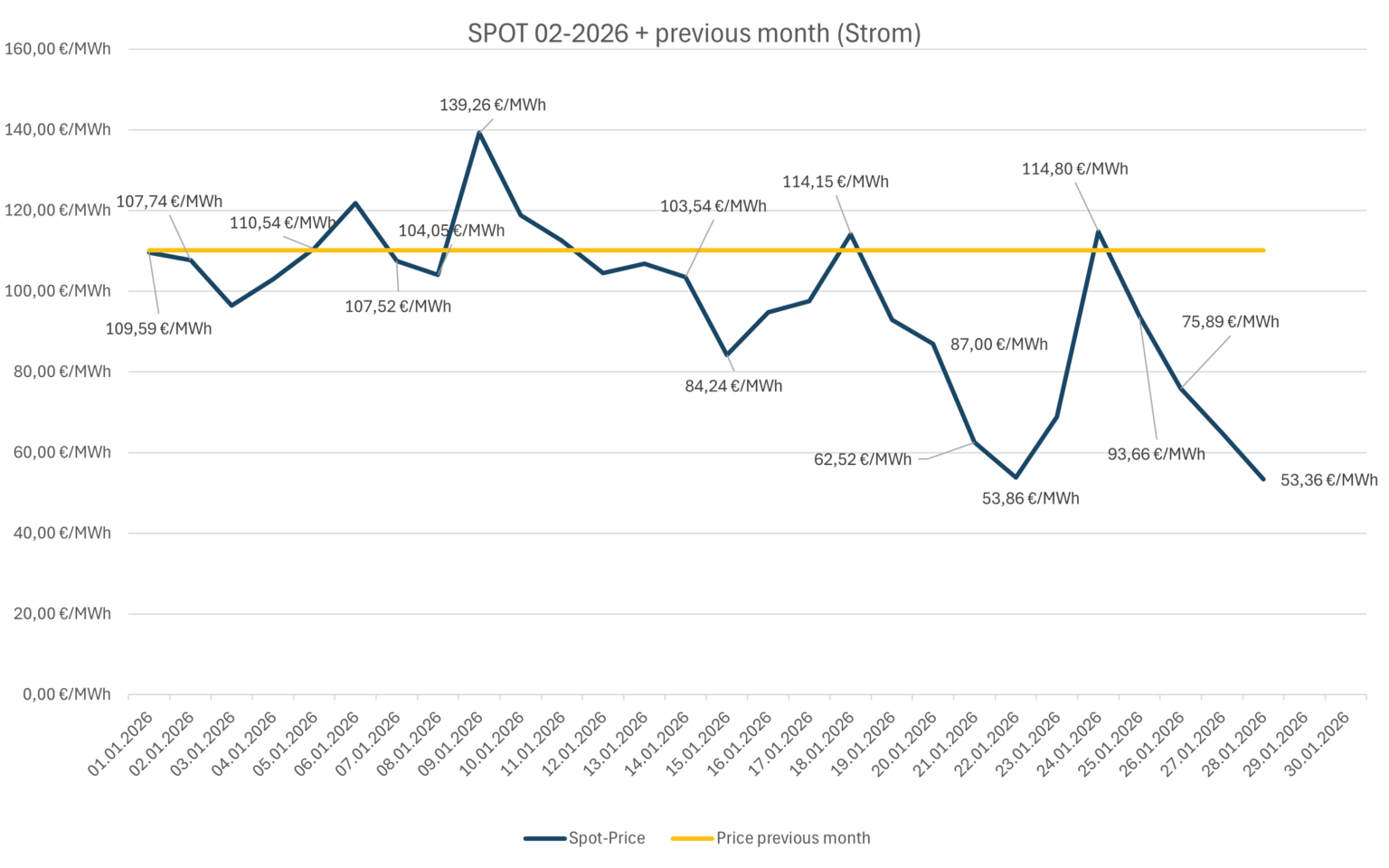The height and width of the screenshot is (868, 1389).
Task: Click the 160,00 €/MWh y-axis label
Action: click(x=58, y=49)
